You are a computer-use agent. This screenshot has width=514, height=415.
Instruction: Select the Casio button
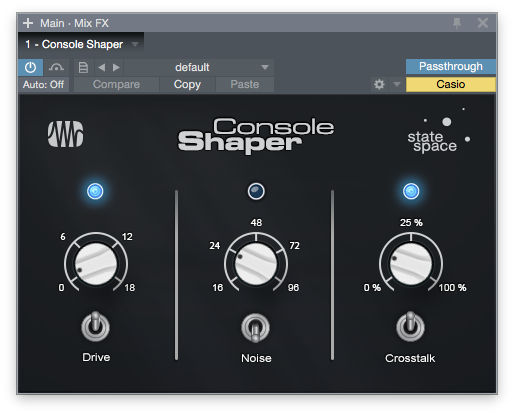pyautogui.click(x=451, y=84)
